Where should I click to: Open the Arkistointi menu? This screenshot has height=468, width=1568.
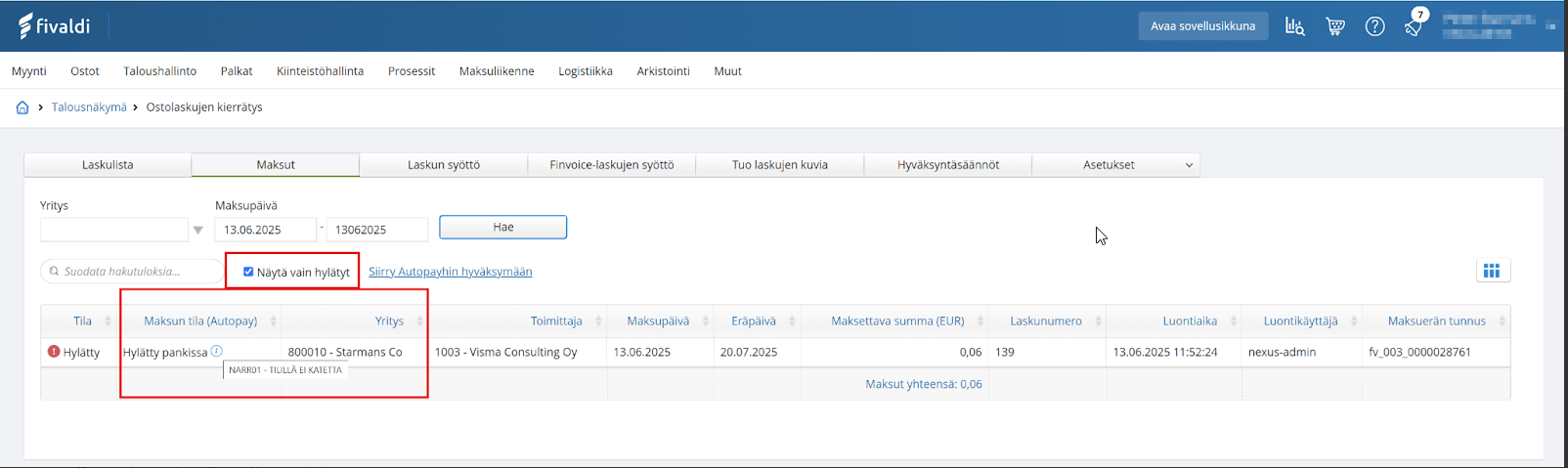(664, 71)
